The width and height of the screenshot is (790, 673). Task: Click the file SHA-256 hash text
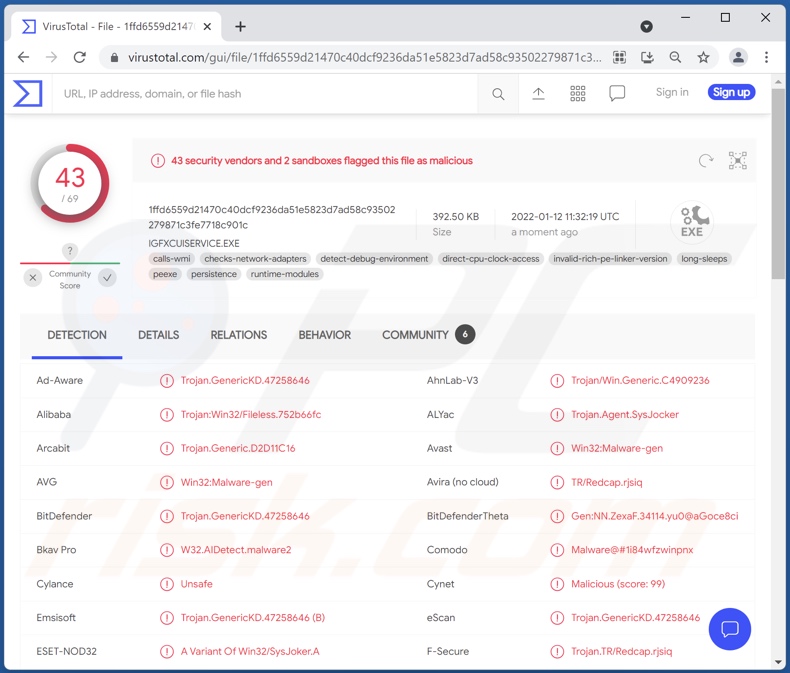(x=272, y=217)
